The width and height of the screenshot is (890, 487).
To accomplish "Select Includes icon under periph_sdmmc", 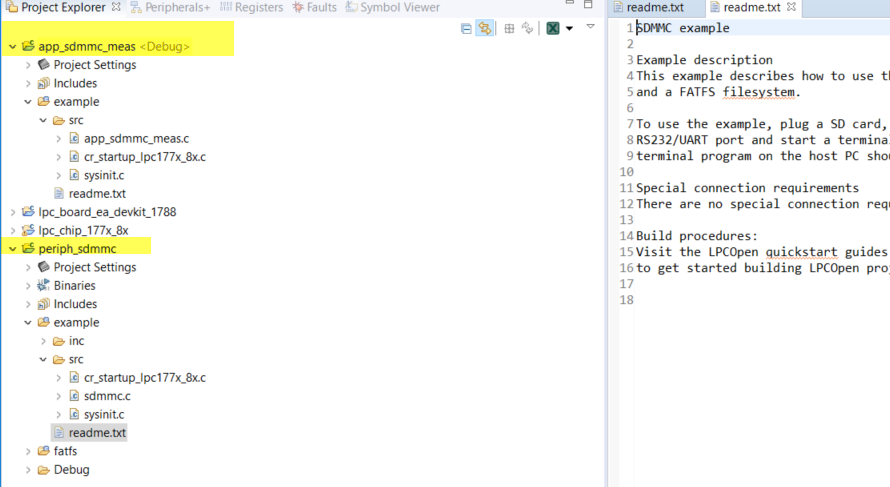I will coord(43,304).
